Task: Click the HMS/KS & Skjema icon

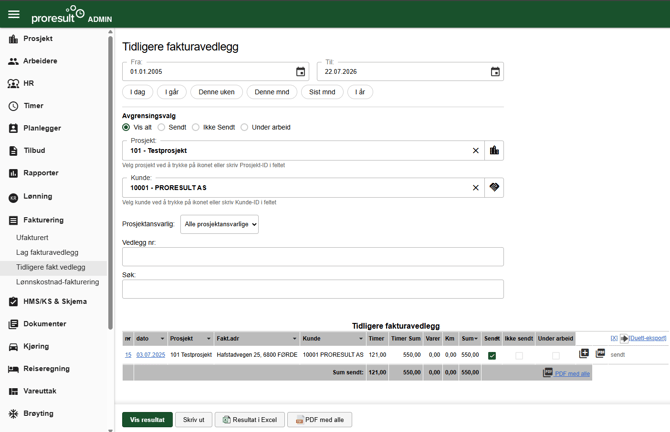Action: tap(13, 302)
